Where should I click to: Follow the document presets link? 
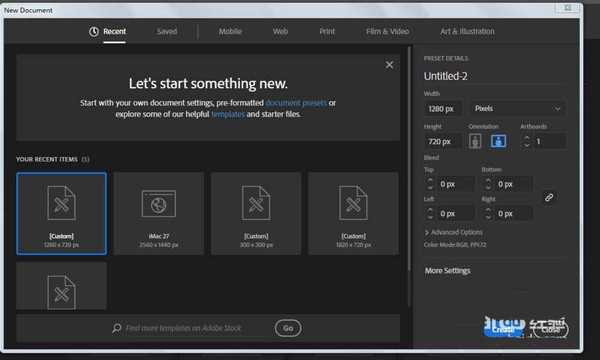(x=296, y=103)
